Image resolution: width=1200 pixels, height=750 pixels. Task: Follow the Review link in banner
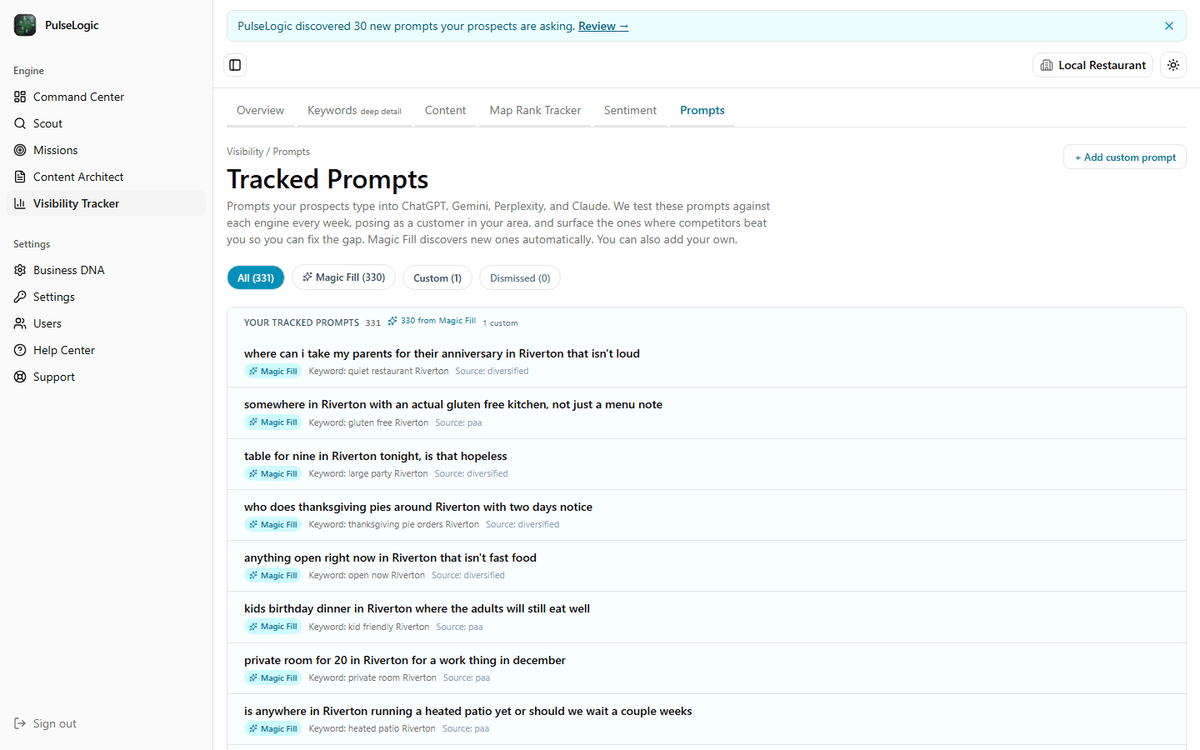pyautogui.click(x=603, y=26)
